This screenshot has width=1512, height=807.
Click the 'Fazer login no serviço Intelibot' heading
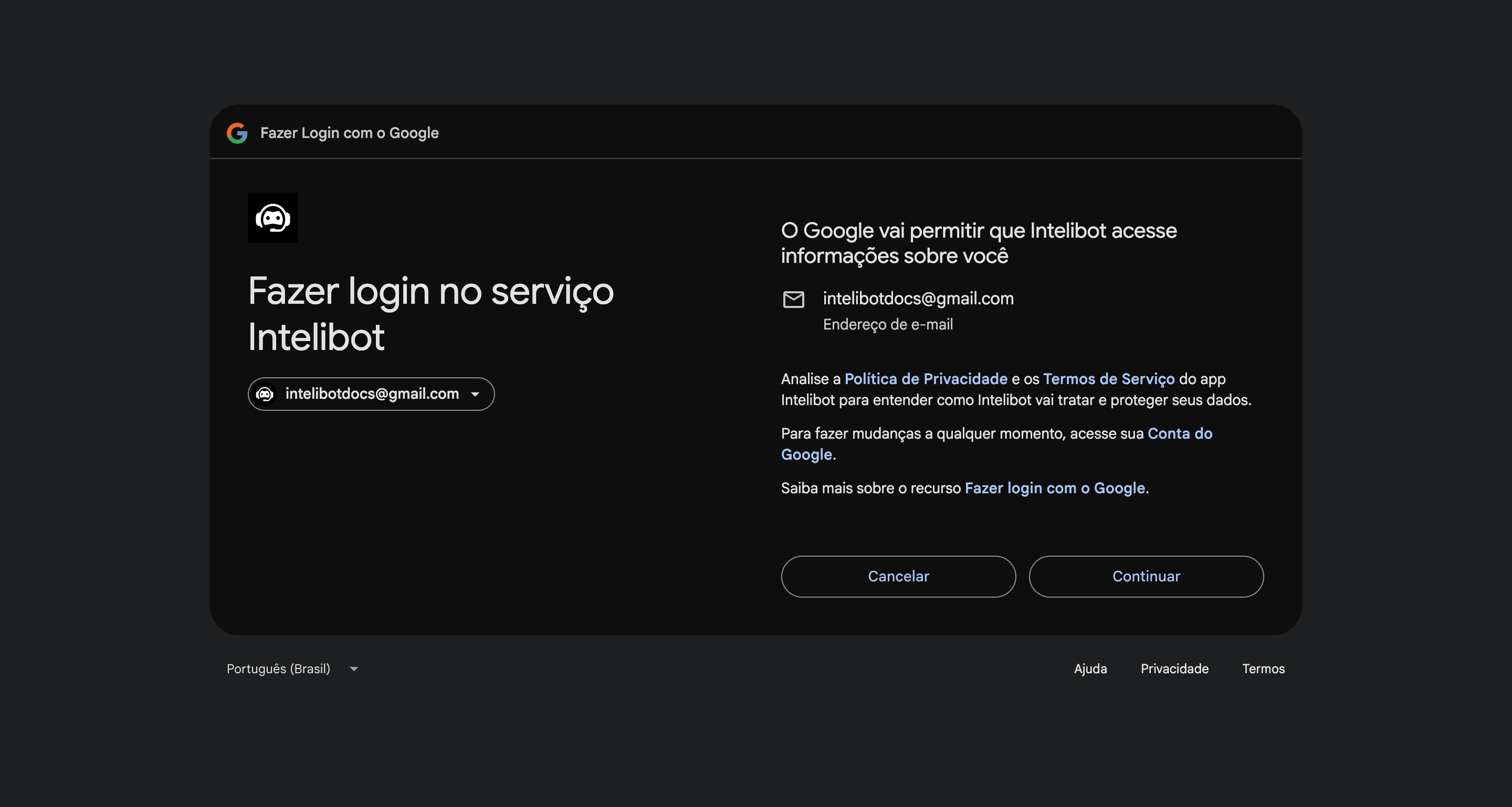coord(431,314)
